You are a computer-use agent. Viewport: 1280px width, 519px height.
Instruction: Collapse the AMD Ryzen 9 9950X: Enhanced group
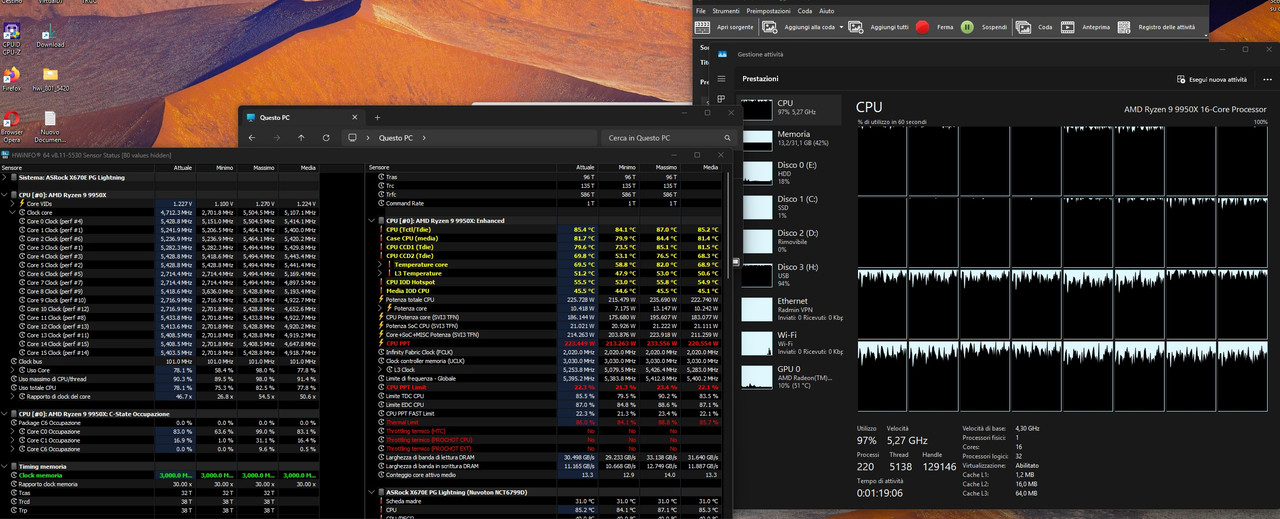point(372,220)
